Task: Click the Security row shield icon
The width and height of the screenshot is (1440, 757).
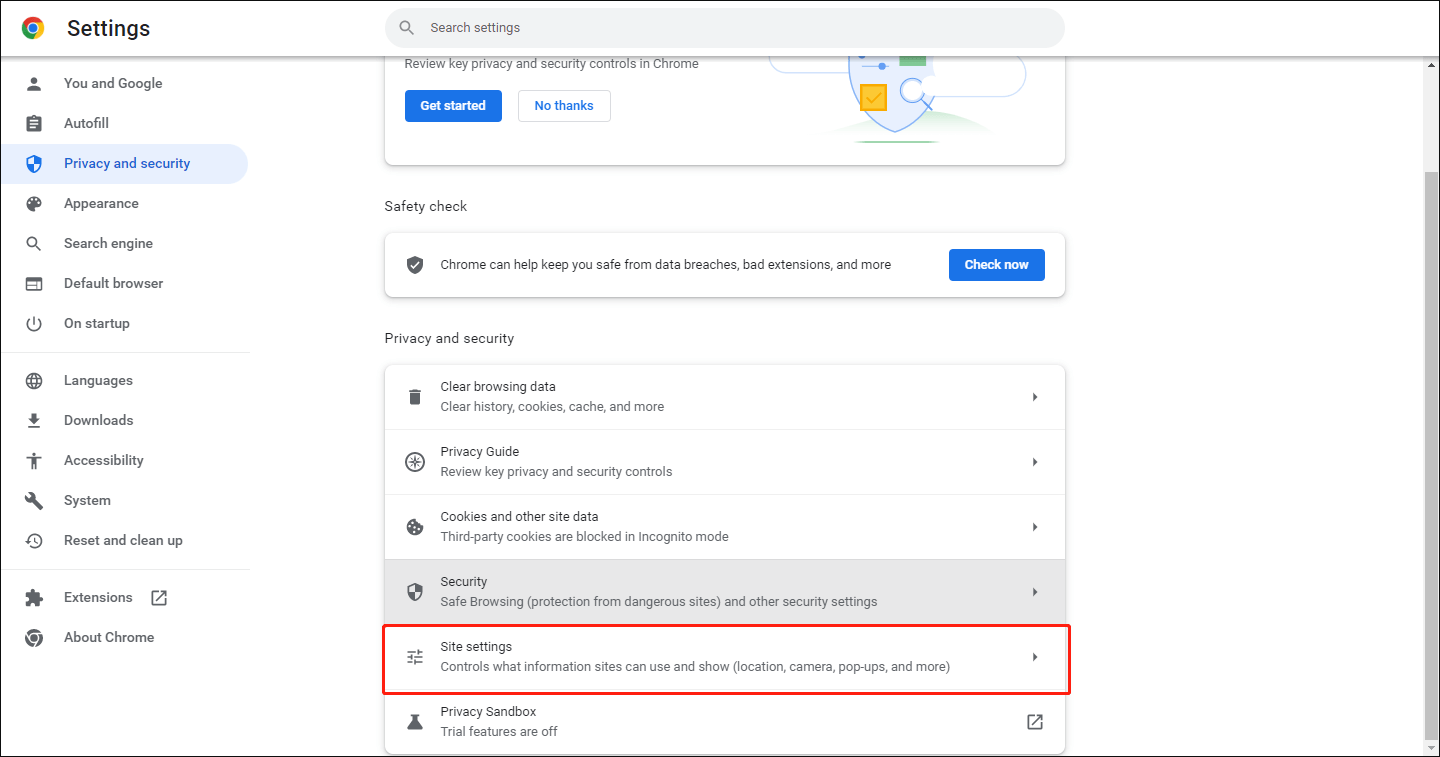Action: click(x=415, y=592)
